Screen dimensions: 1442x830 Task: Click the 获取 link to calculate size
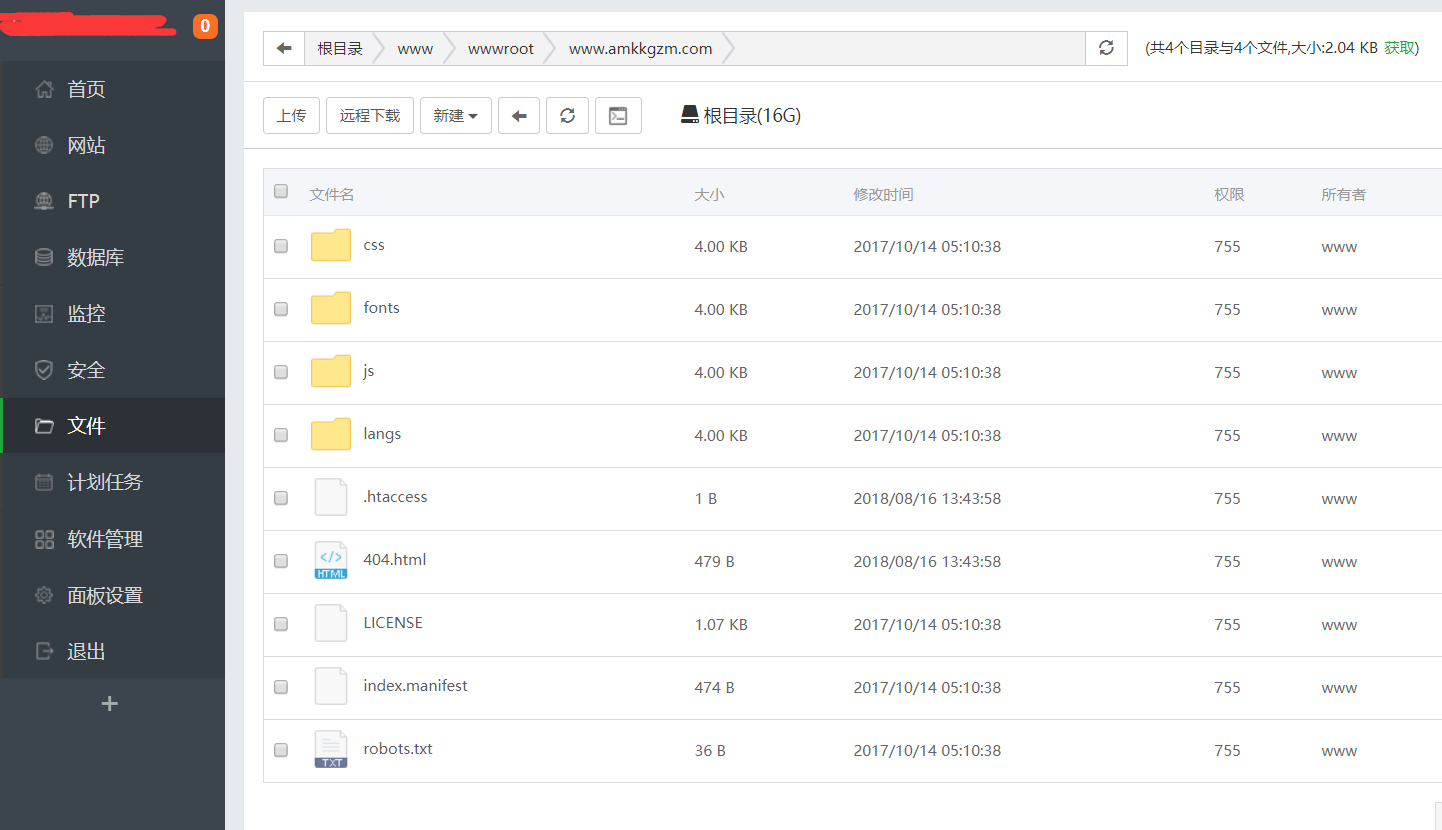(1400, 47)
